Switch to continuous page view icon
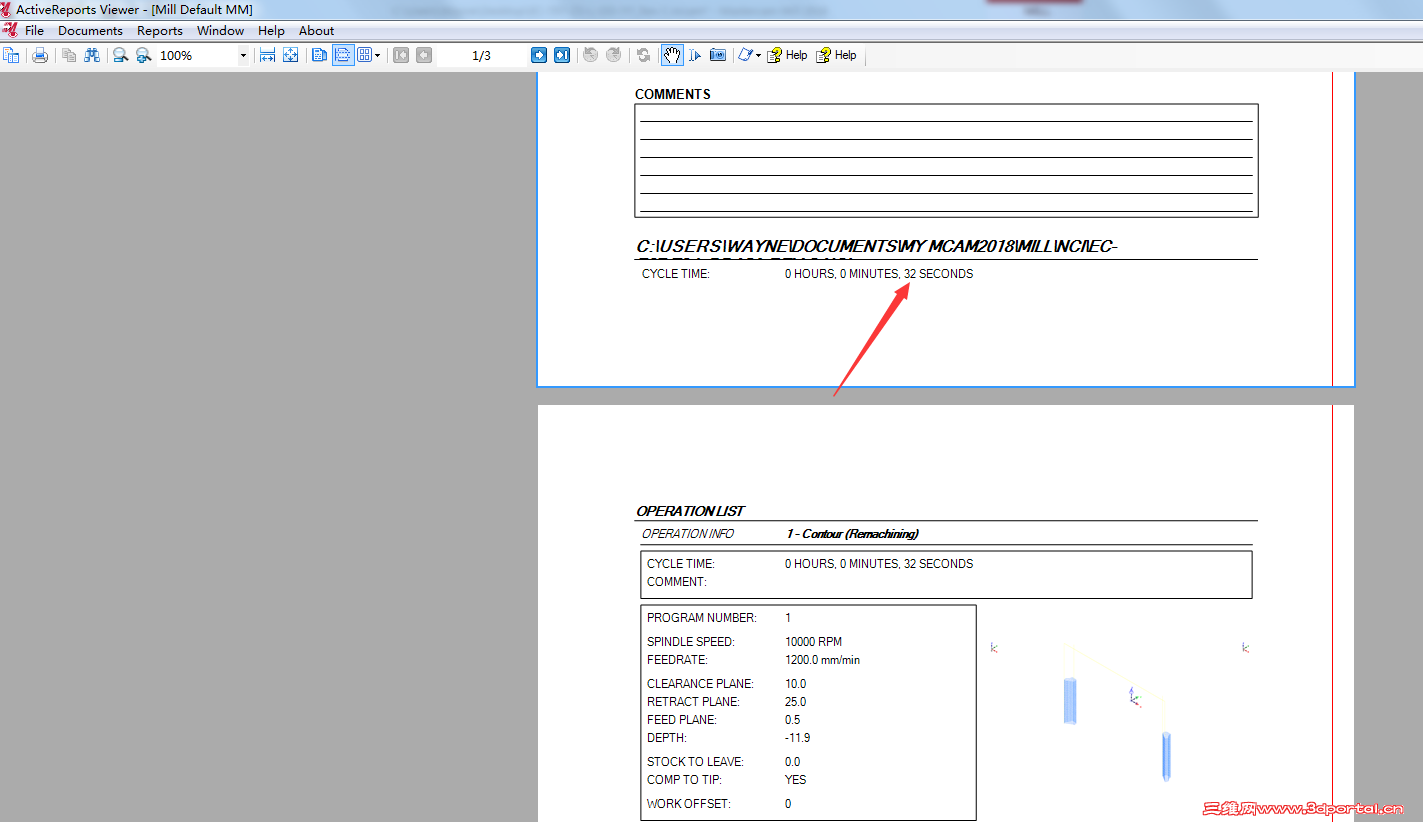 tap(342, 55)
